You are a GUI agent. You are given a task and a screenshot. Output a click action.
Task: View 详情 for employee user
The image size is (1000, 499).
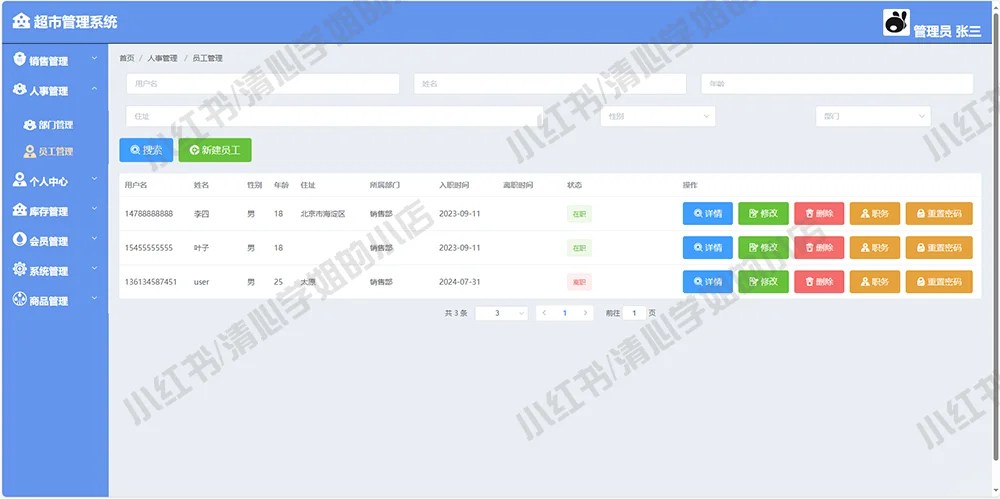coord(708,281)
